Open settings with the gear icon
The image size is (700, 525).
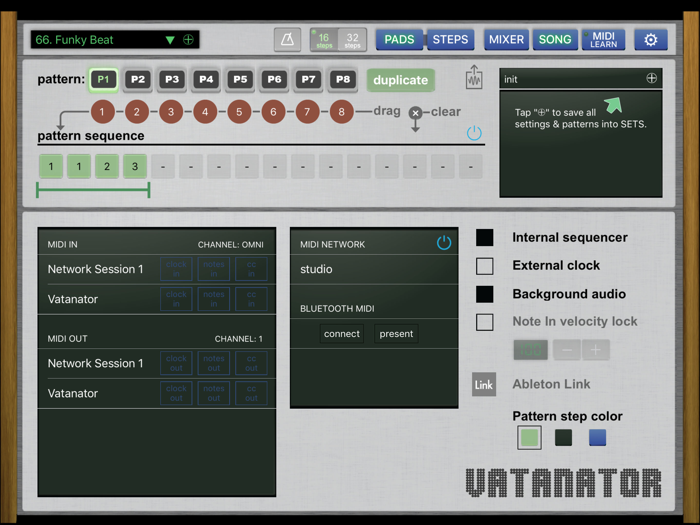pos(651,40)
